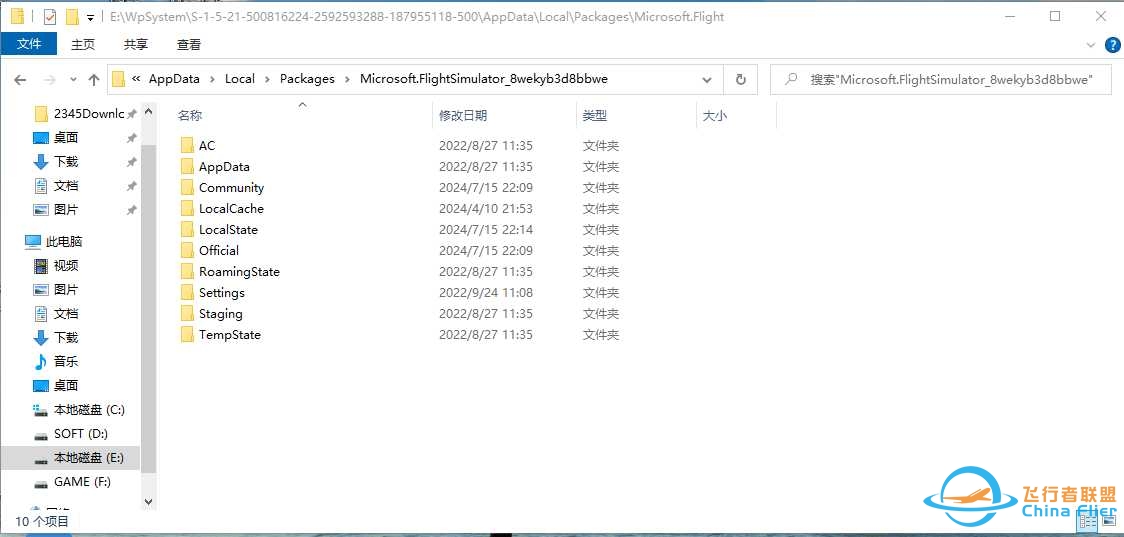The width and height of the screenshot is (1124, 537).
Task: Click Community folder date 2024/7/15 22:09
Action: (486, 188)
